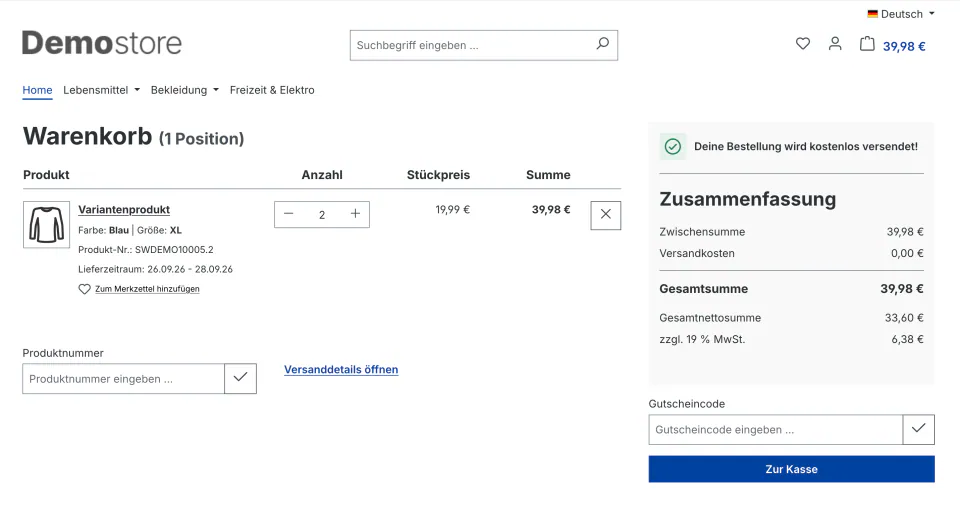Open Versanddetails öffnen link
This screenshot has width=960, height=508.
341,369
